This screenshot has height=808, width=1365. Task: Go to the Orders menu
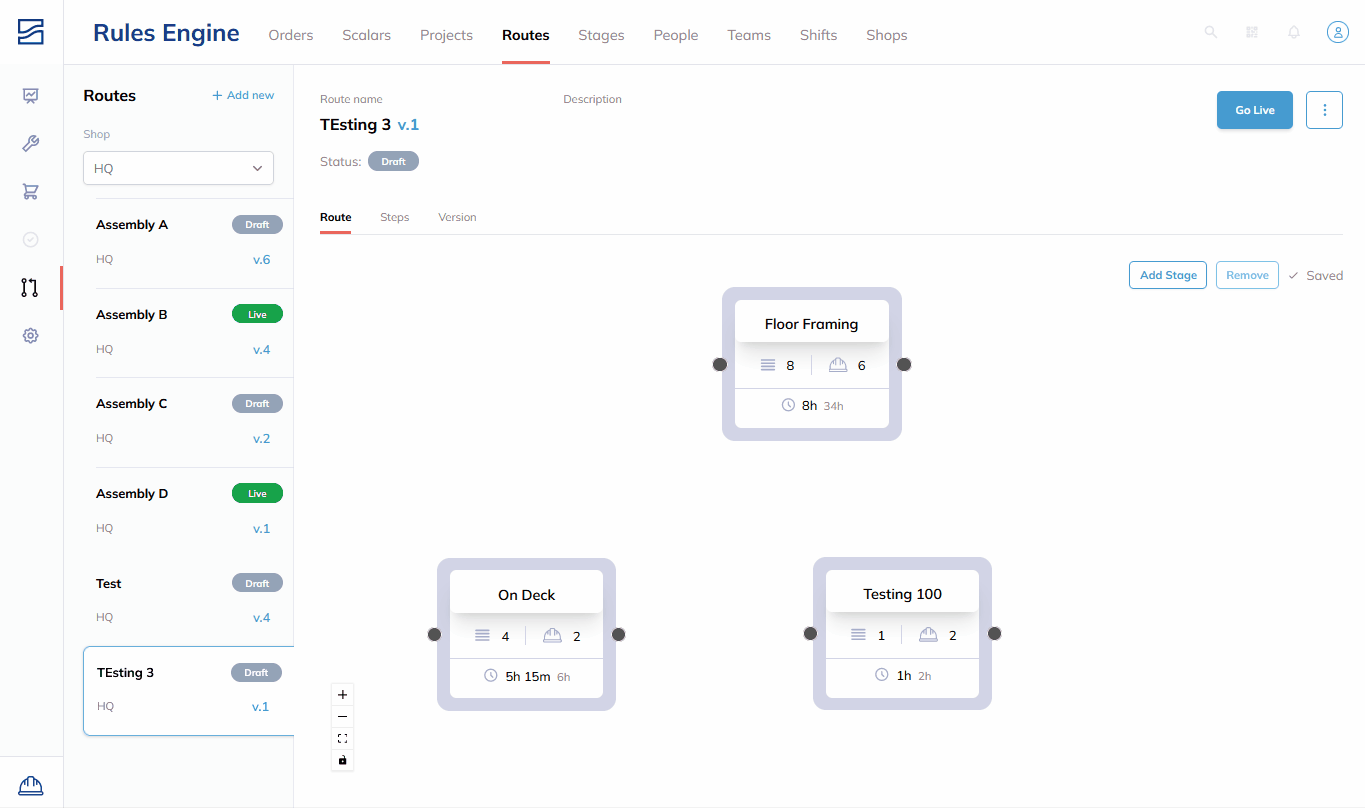(291, 35)
